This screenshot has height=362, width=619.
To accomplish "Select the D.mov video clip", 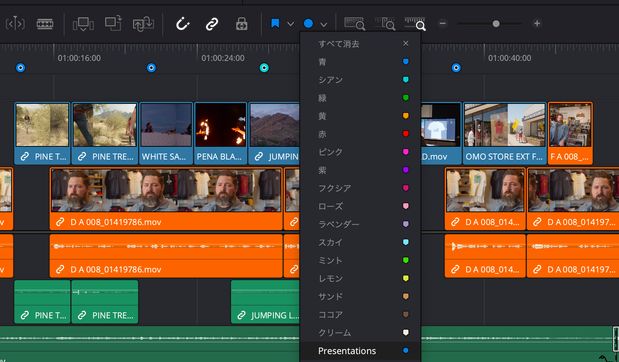I will click(x=441, y=133).
